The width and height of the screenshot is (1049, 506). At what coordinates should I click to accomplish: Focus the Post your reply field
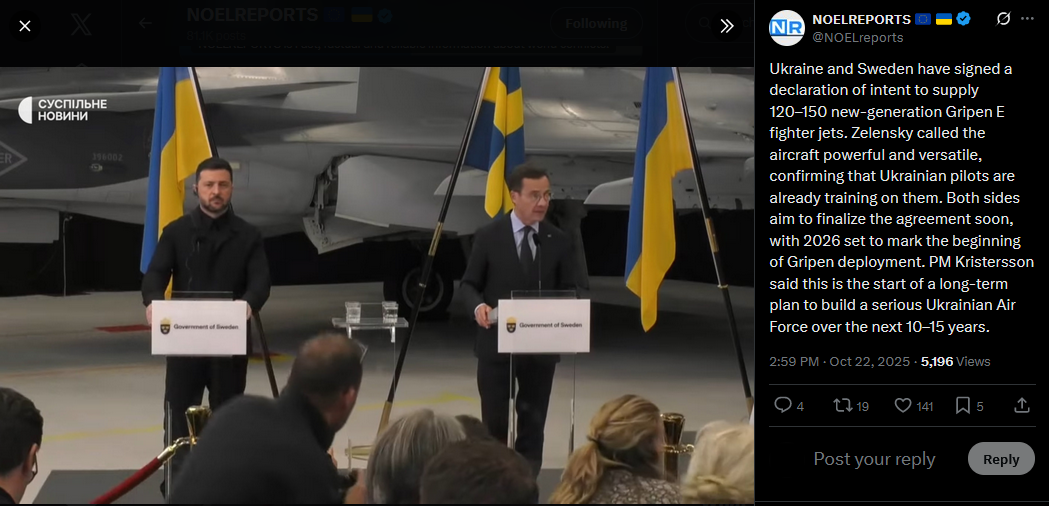[874, 459]
